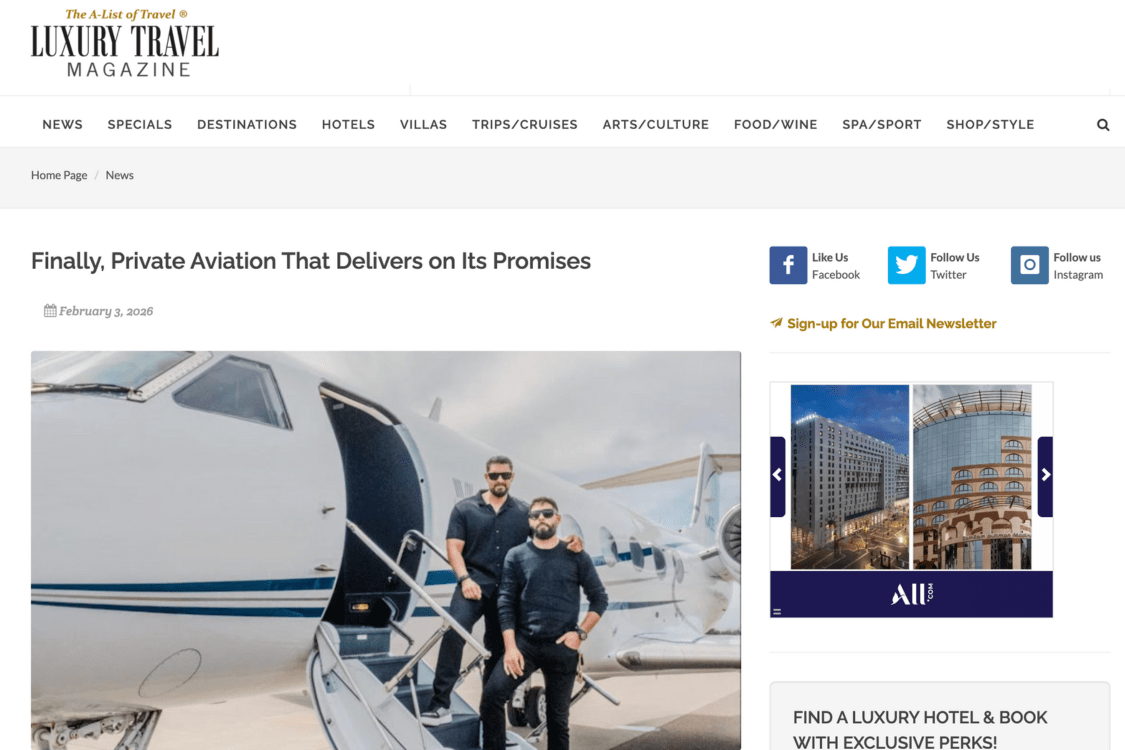The width and height of the screenshot is (1125, 750).
Task: Go to Home Page breadcrumb
Action: click(x=59, y=175)
